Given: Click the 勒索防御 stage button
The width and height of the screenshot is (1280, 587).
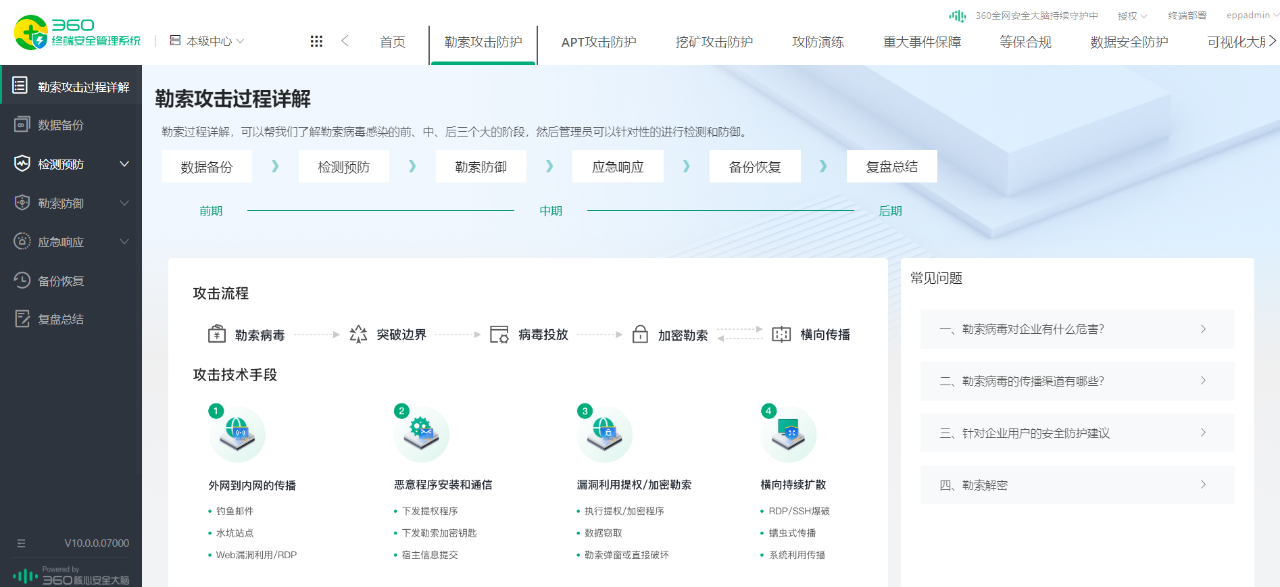Looking at the screenshot, I should tap(481, 167).
